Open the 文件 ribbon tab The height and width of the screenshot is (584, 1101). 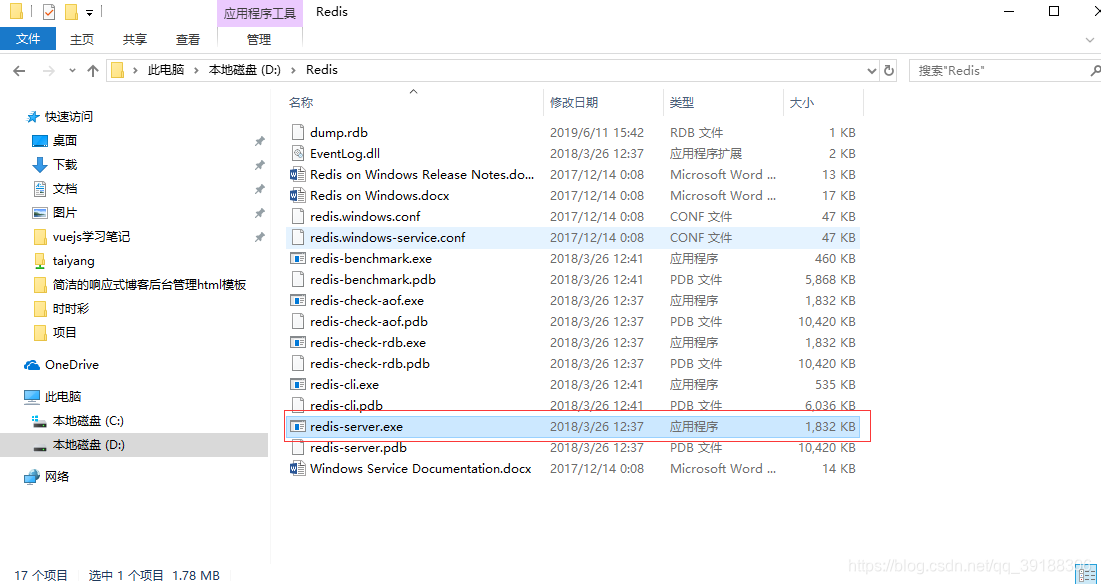click(x=28, y=39)
